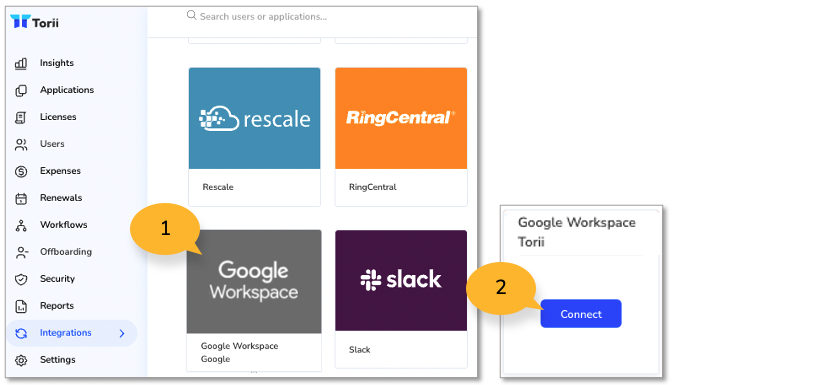The image size is (826, 385).
Task: Click the Integrations sync icon
Action: click(21, 333)
